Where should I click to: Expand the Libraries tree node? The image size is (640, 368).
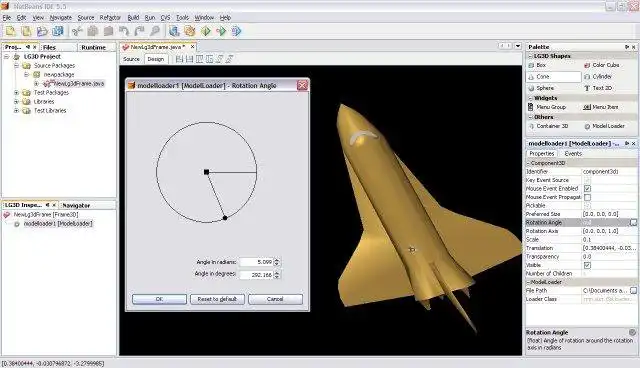17,102
